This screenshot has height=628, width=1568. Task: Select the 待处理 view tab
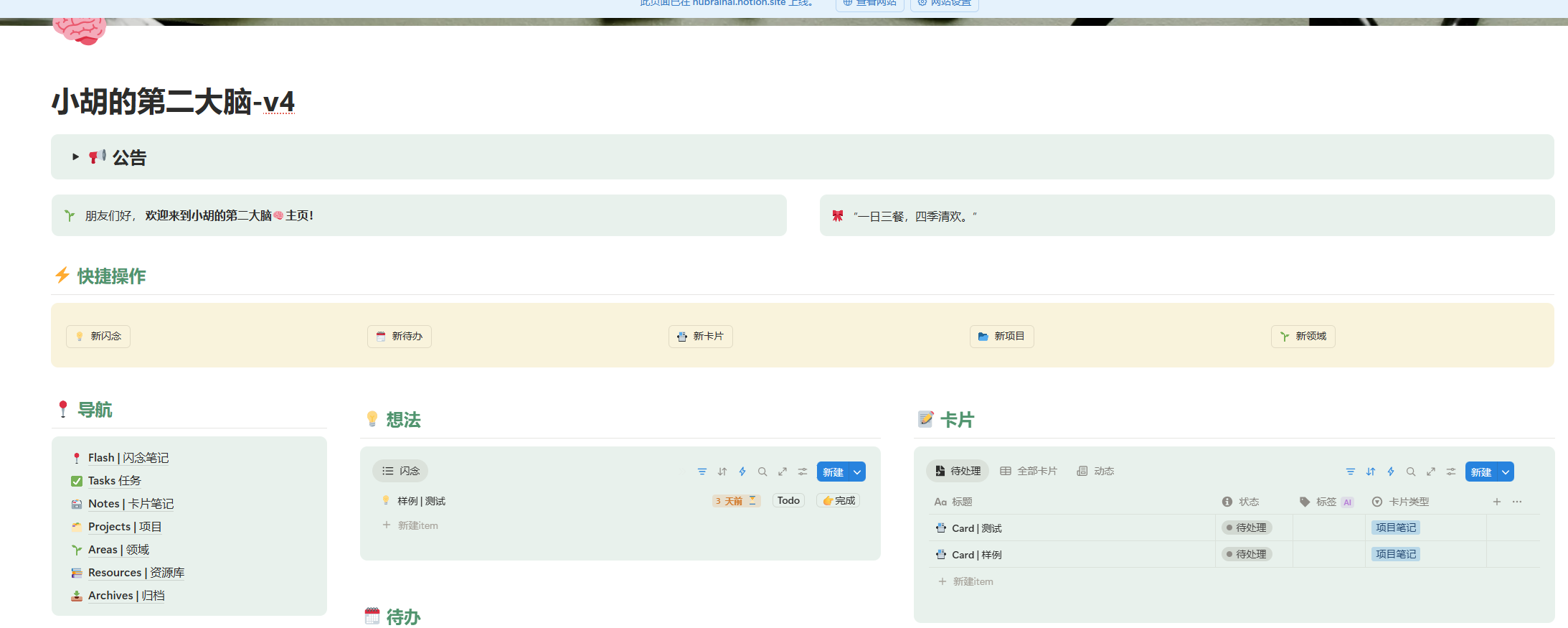(958, 471)
